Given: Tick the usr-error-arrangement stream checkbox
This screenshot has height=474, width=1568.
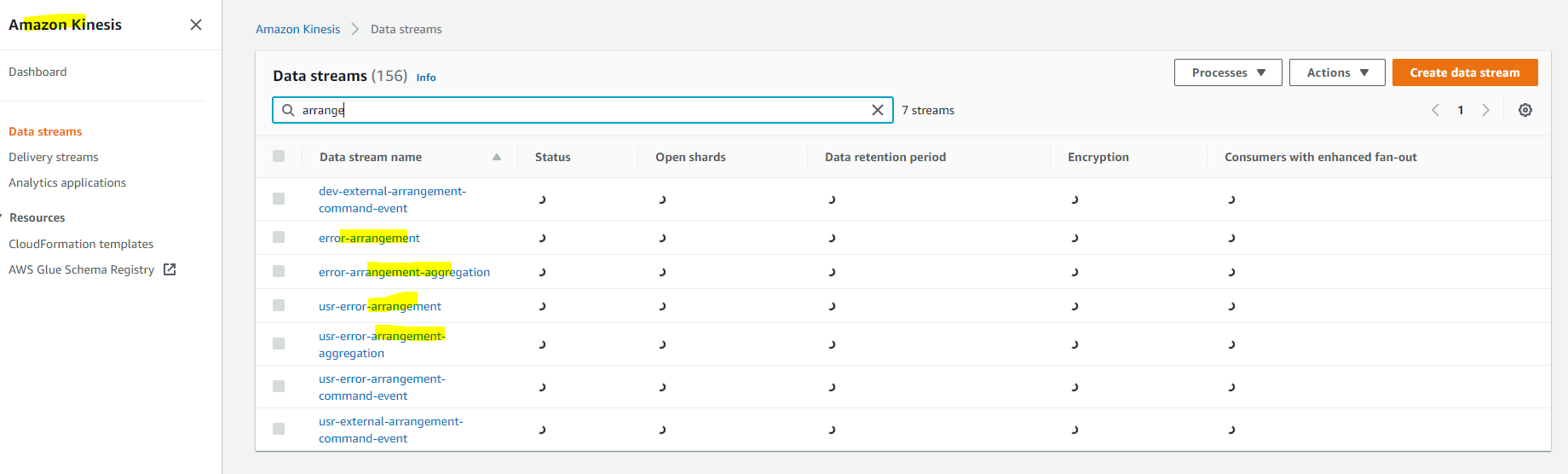Looking at the screenshot, I should (279, 305).
